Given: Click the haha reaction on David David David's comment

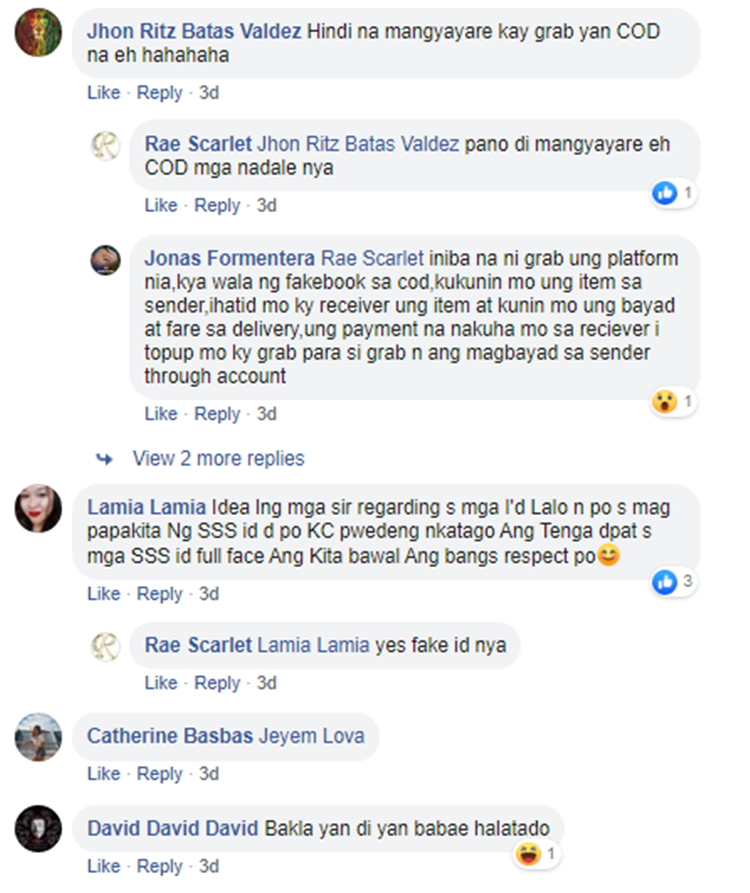Looking at the screenshot, I should pyautogui.click(x=528, y=854).
